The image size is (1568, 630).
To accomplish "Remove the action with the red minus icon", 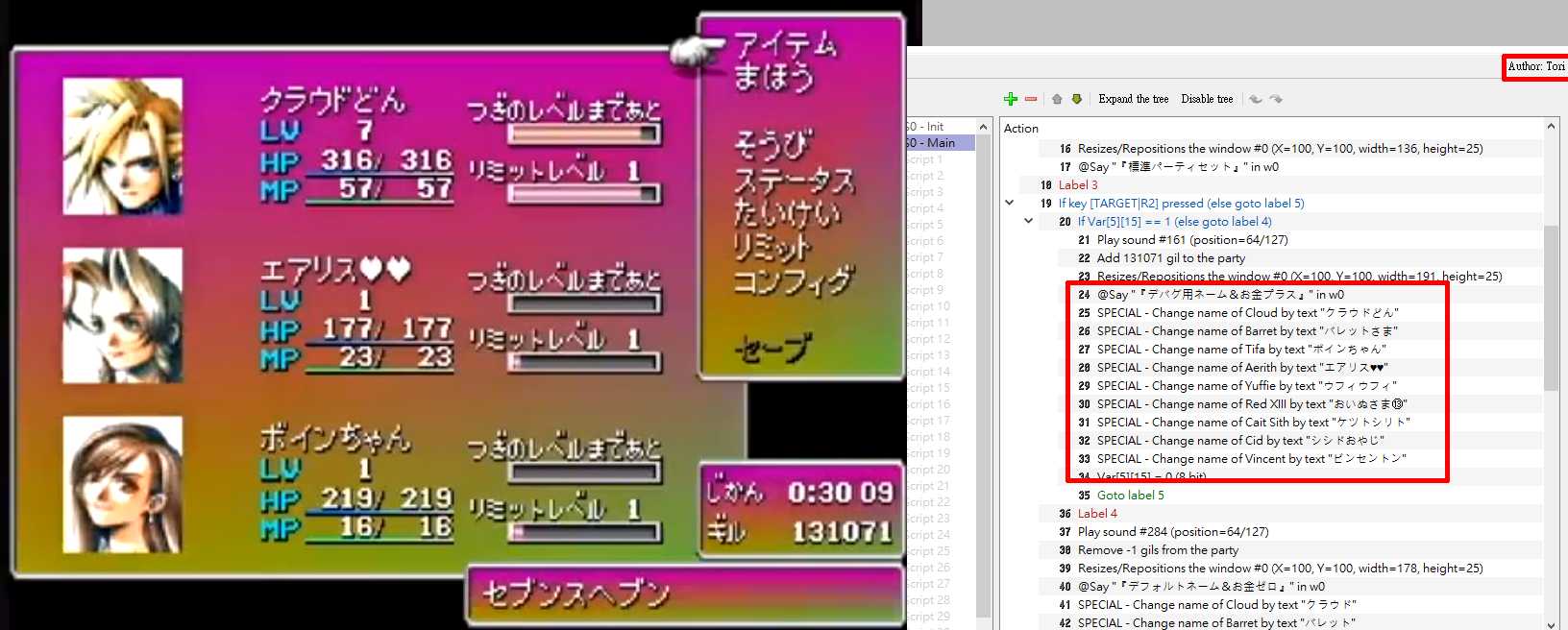I will [1031, 99].
